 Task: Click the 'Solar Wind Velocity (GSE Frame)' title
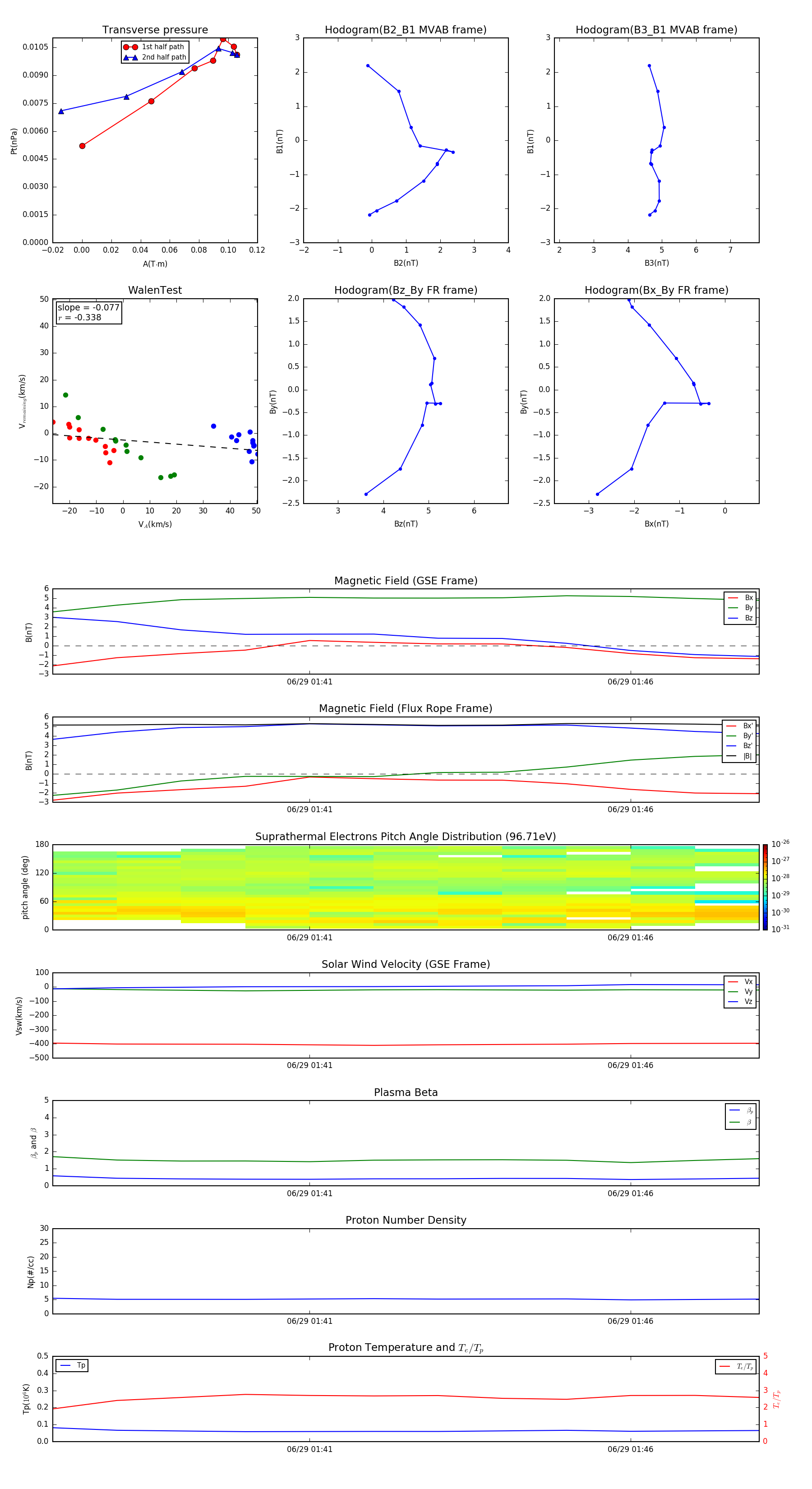[406, 965]
